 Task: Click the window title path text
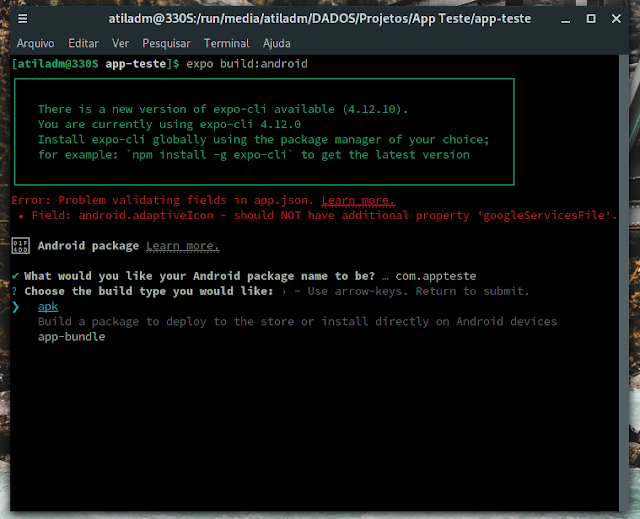[320, 19]
